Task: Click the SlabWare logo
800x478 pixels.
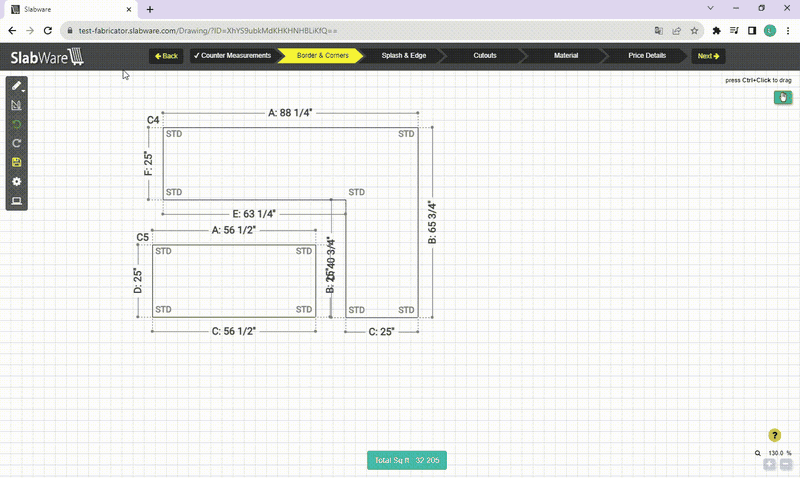Action: click(x=47, y=57)
